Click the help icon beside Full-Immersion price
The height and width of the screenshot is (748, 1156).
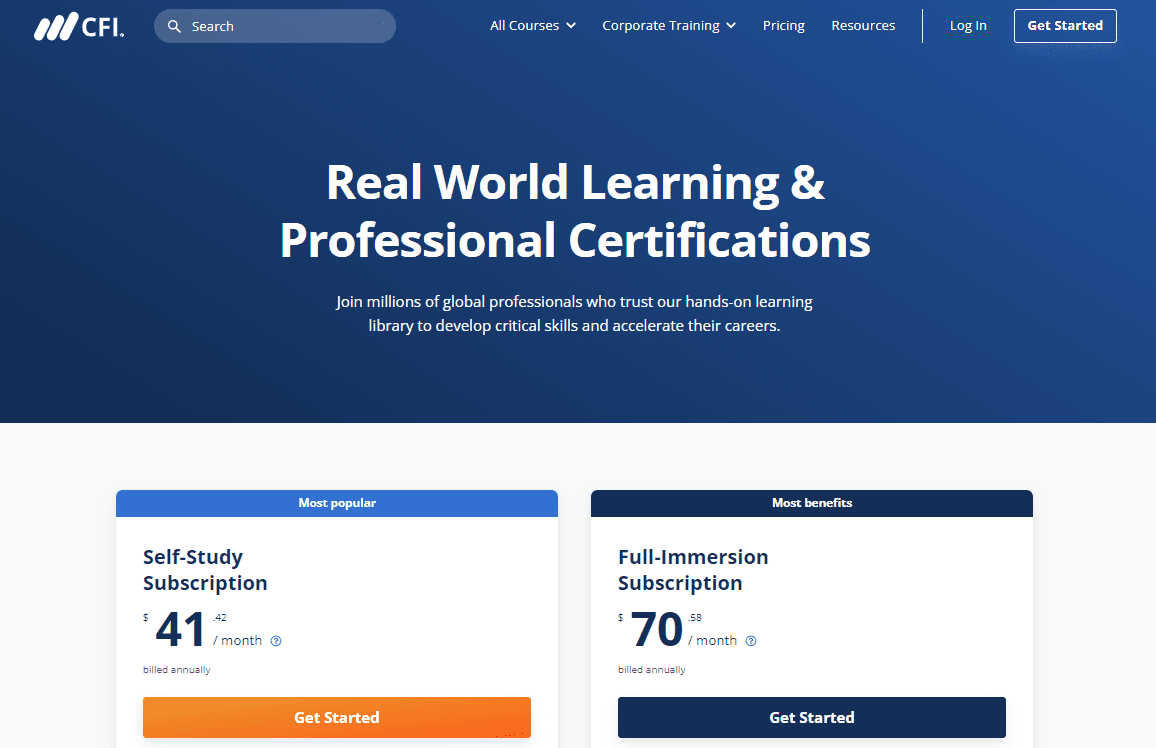(x=751, y=641)
